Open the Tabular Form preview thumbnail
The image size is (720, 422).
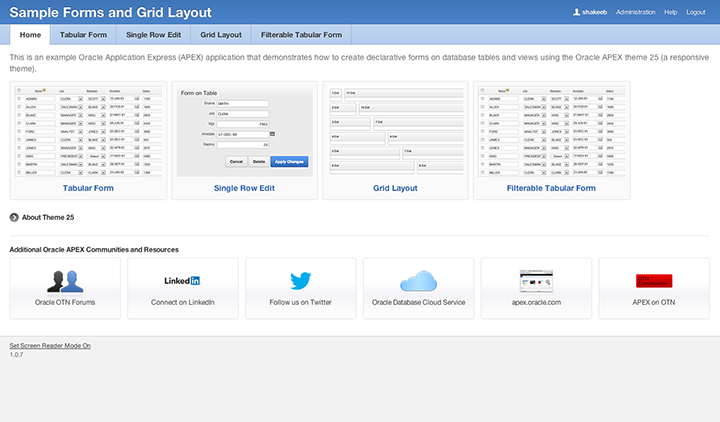(85, 132)
